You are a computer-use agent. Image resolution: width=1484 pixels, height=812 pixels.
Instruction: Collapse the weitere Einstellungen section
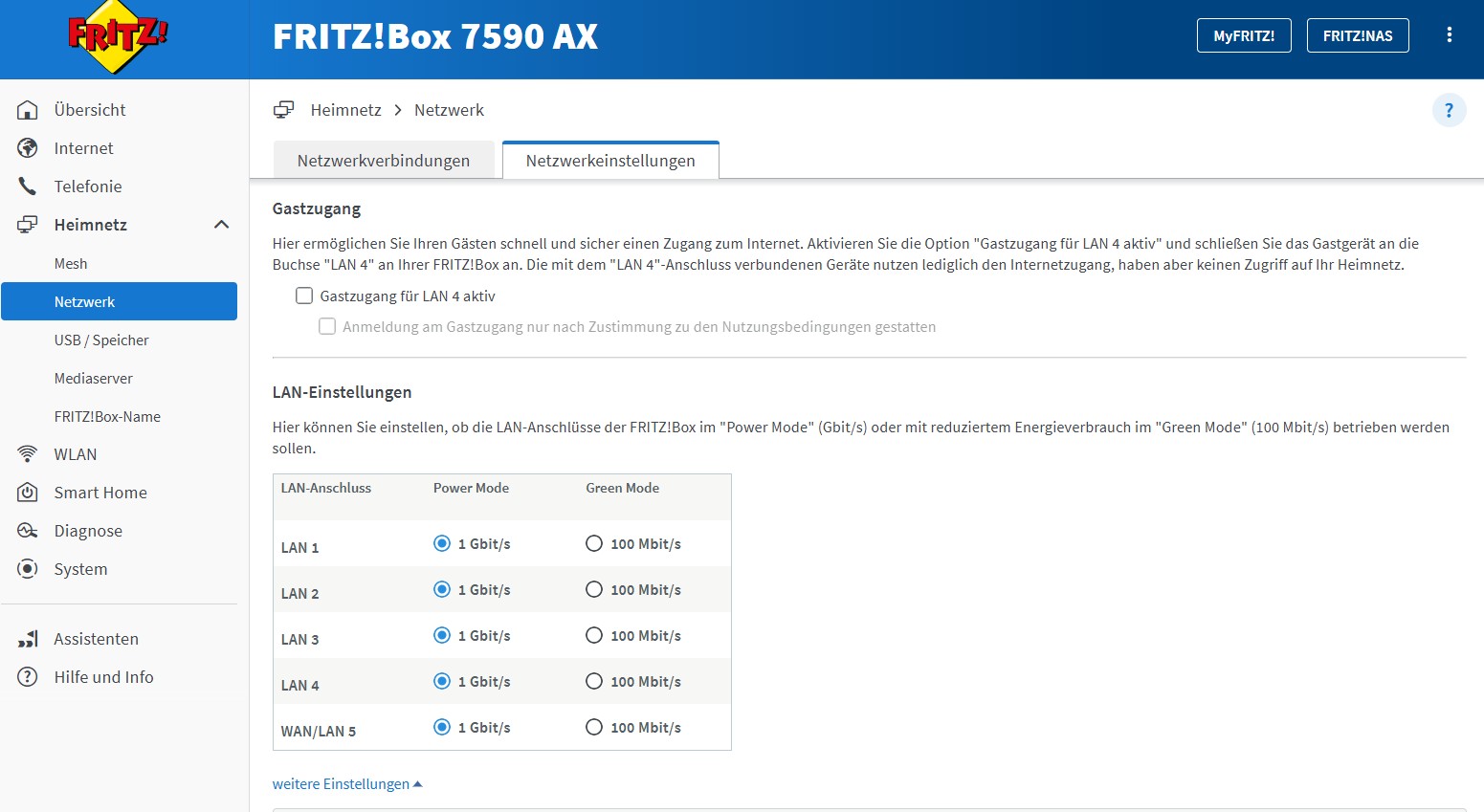click(x=347, y=784)
